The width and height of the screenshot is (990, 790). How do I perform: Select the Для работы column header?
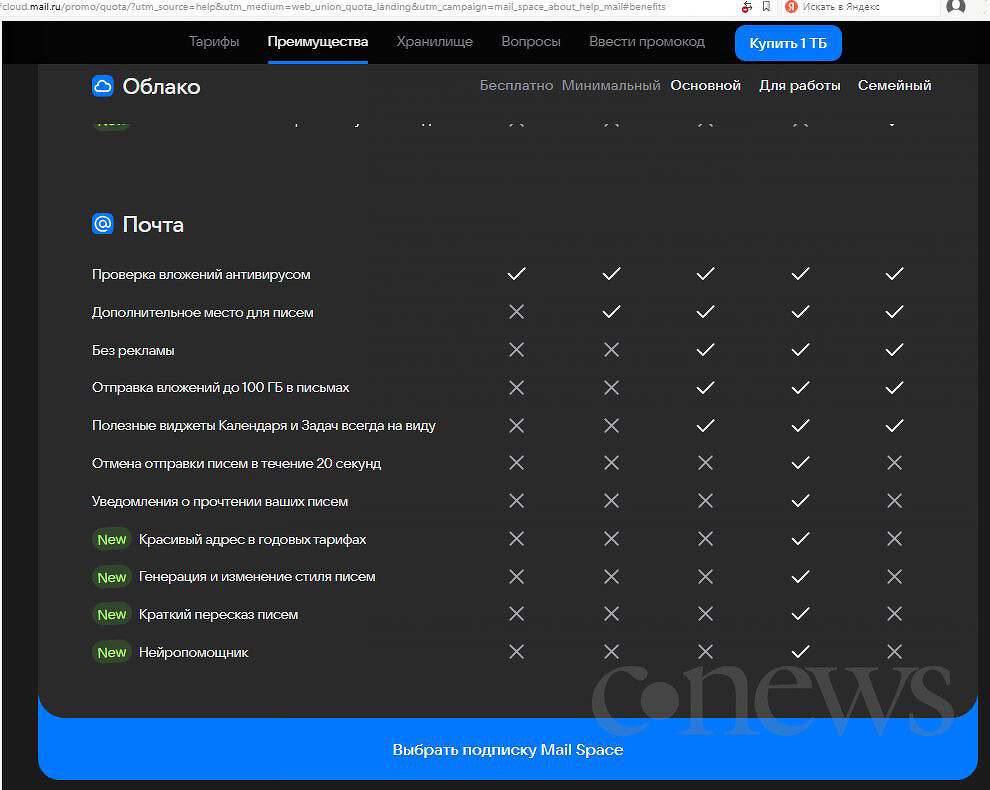coord(800,86)
